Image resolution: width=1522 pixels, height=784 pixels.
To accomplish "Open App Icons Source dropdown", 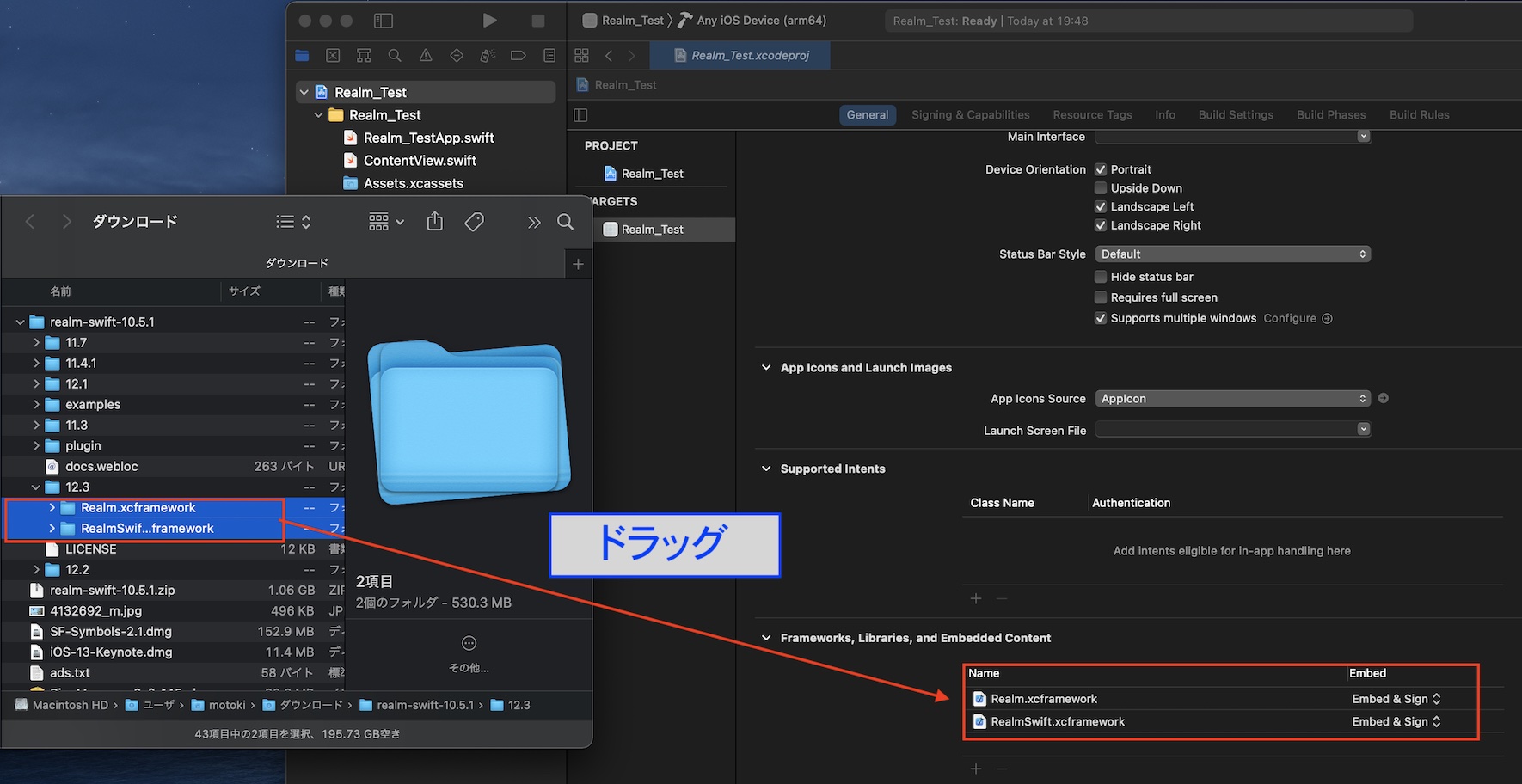I will [x=1233, y=399].
